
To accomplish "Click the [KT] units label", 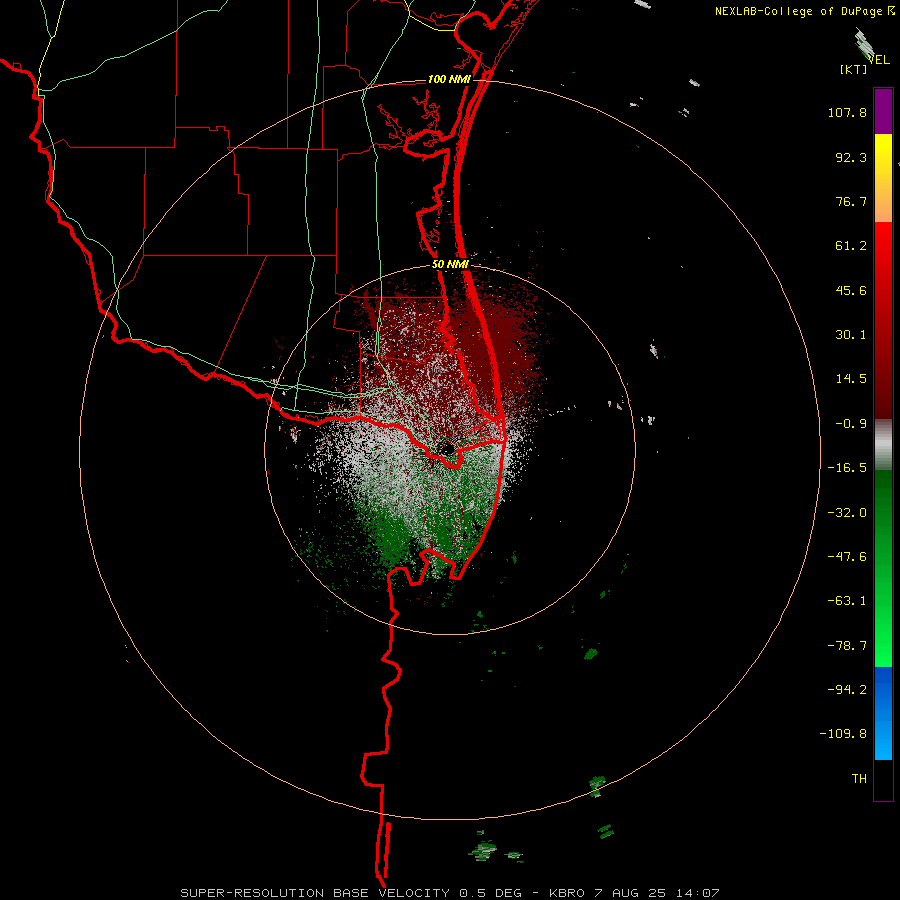I will 854,69.
